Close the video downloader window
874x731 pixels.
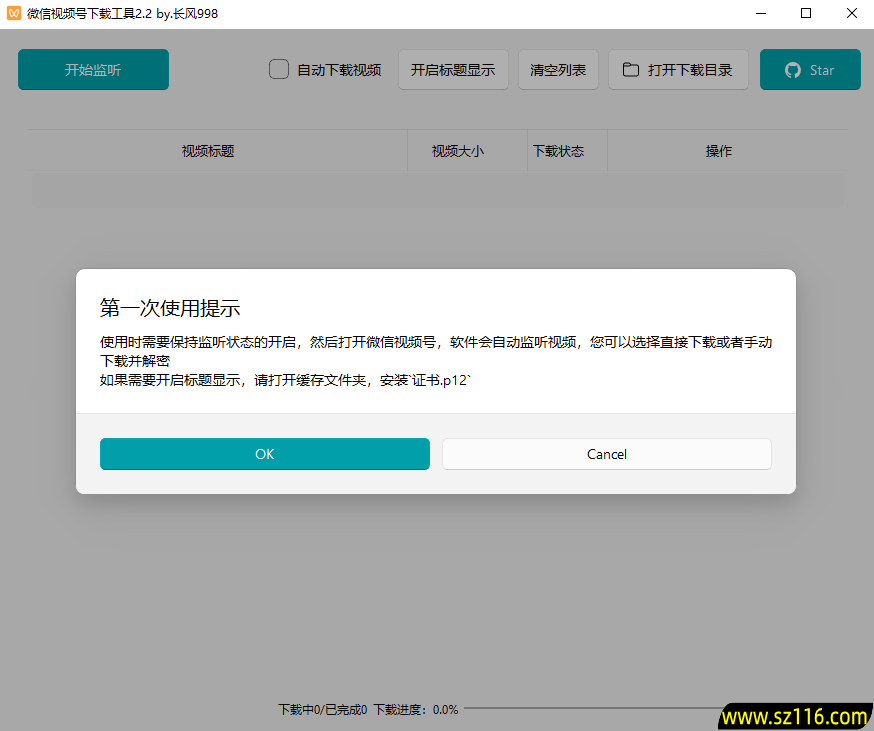pos(851,14)
